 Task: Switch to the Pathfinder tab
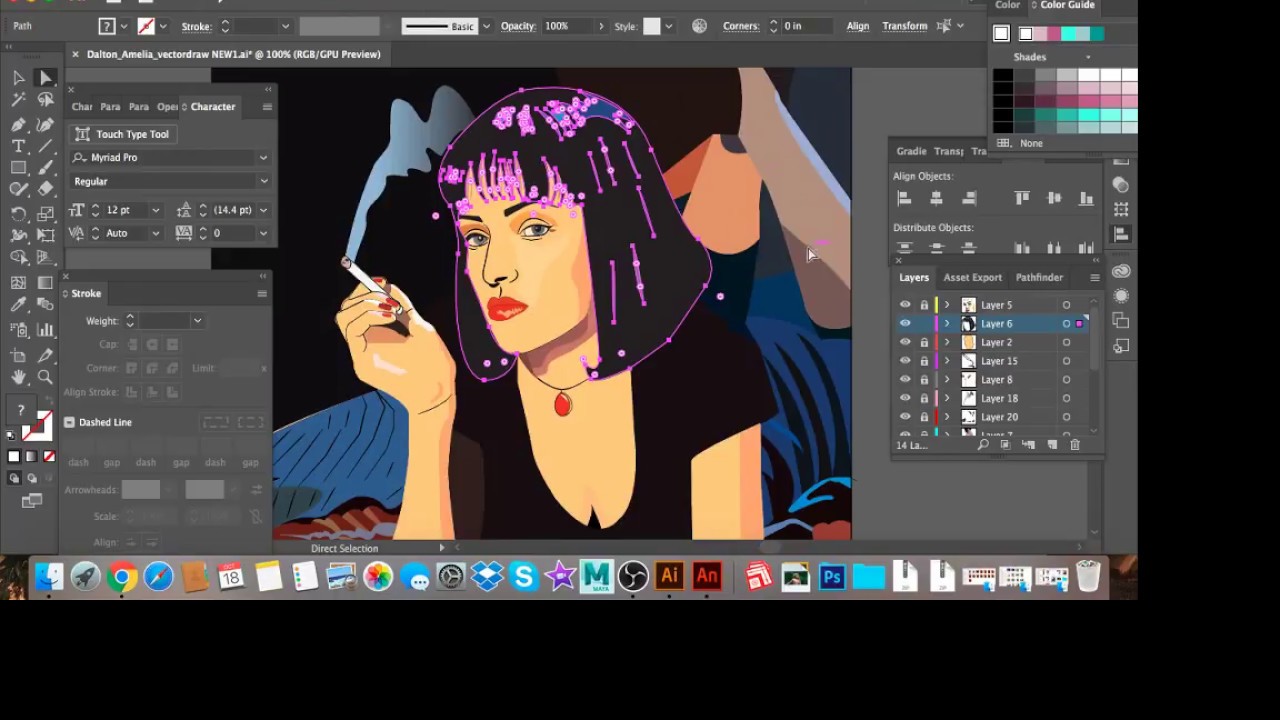[x=1039, y=278]
